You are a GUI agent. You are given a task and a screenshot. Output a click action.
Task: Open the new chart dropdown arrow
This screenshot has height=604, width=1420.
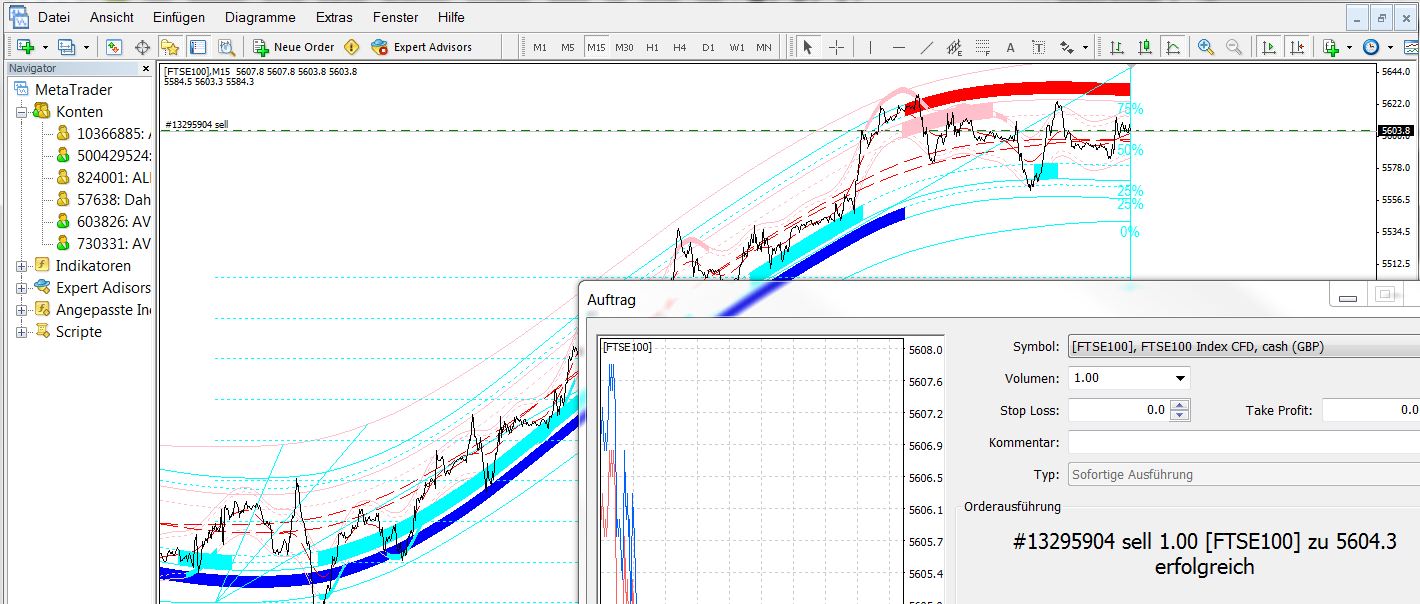[x=45, y=47]
